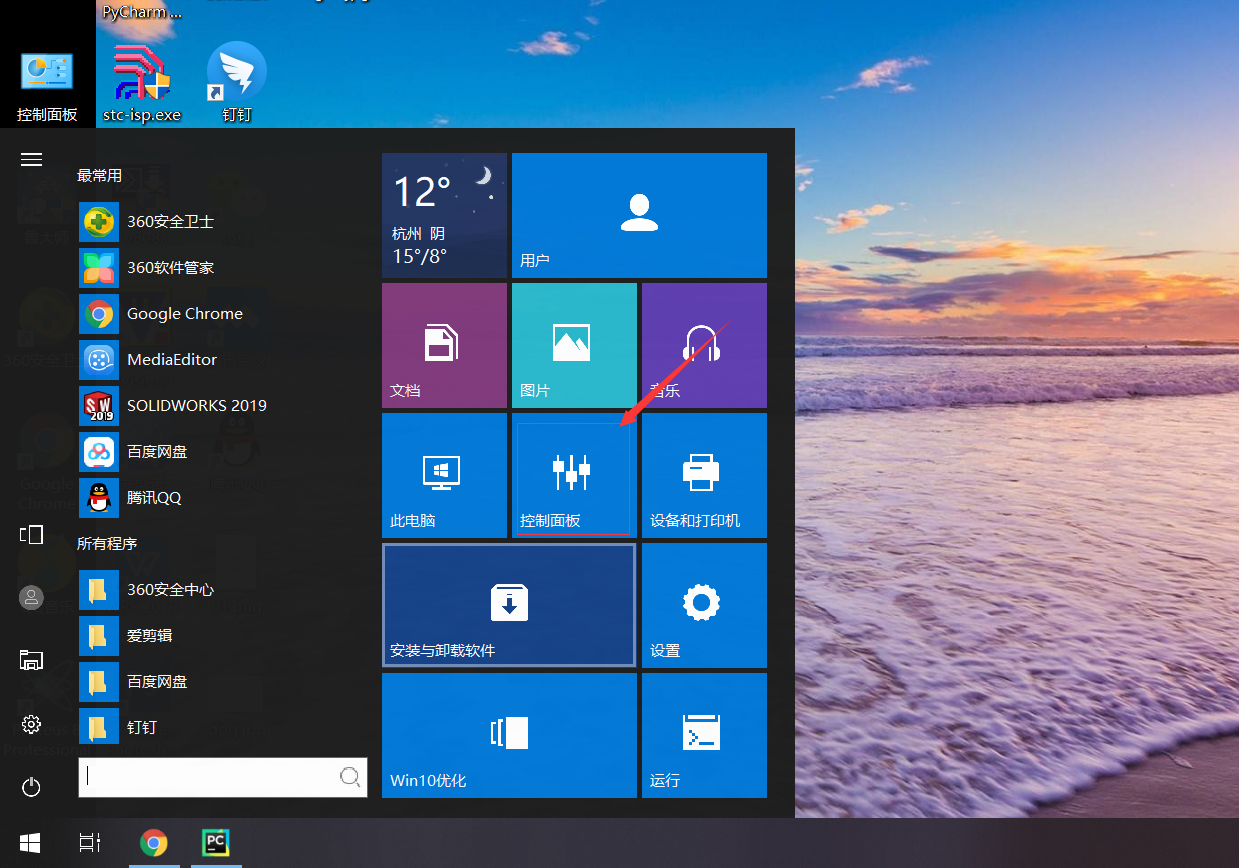Viewport: 1239px width, 868px height.
Task: Open the 用户 tile
Action: point(639,215)
